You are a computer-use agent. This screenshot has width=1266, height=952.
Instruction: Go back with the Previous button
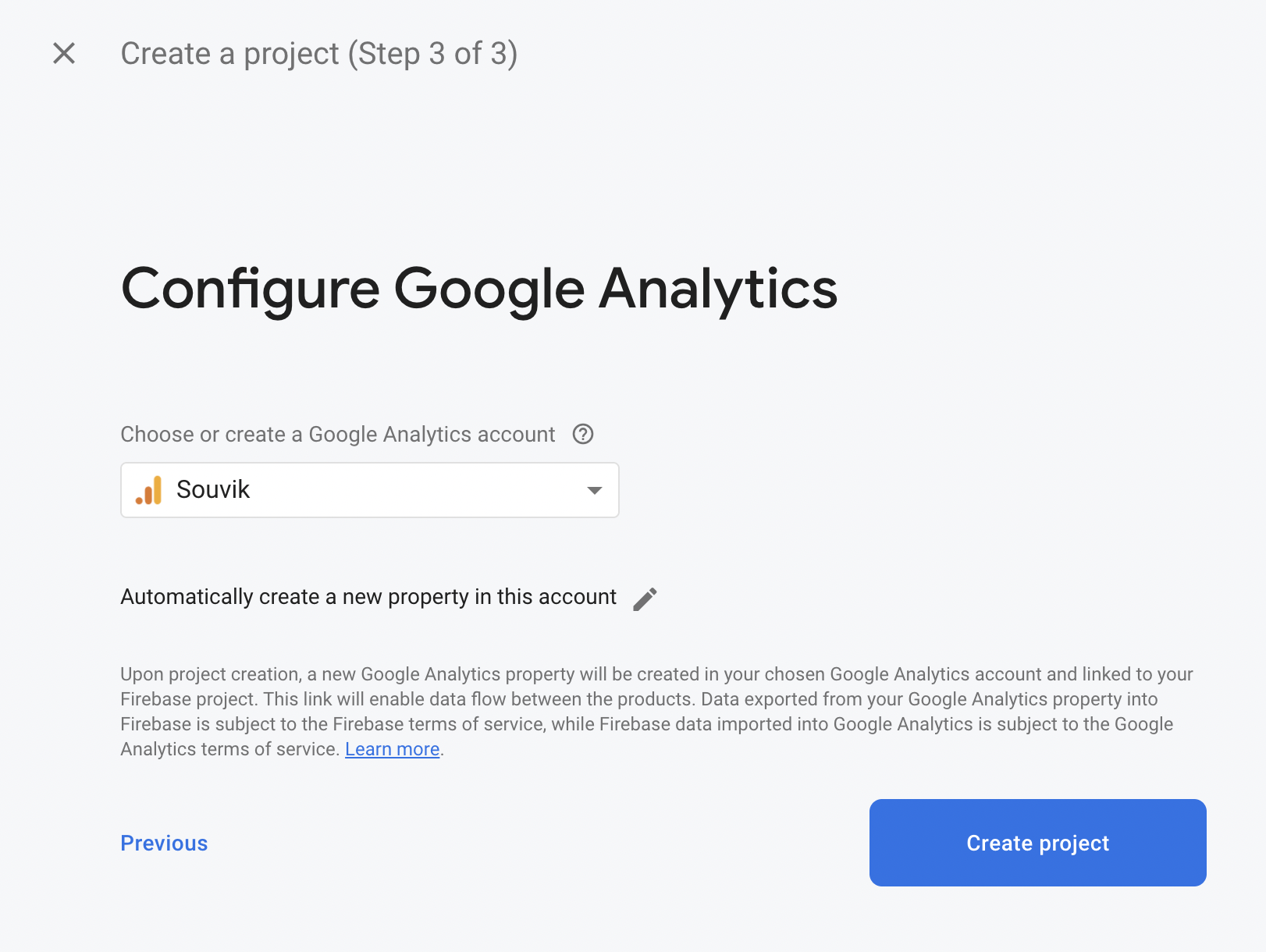click(164, 843)
